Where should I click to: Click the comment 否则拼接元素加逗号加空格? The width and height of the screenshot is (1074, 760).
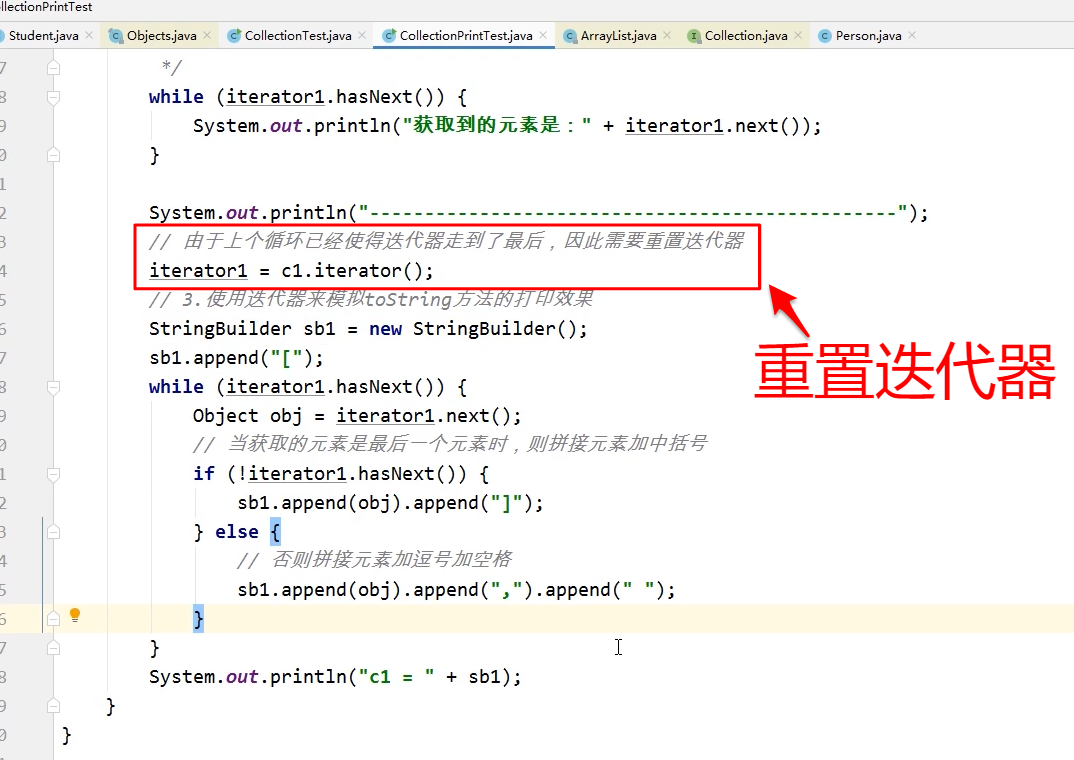pos(374,560)
